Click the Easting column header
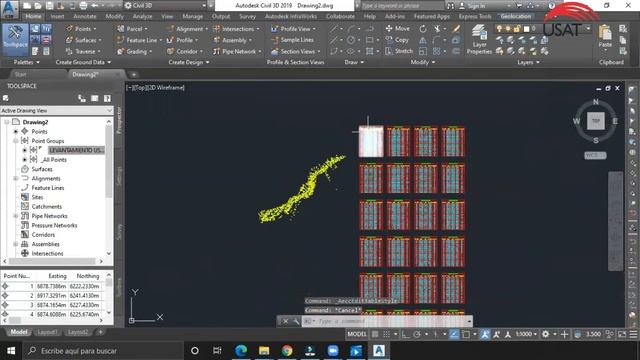The width and height of the screenshot is (640, 360). coord(57,276)
